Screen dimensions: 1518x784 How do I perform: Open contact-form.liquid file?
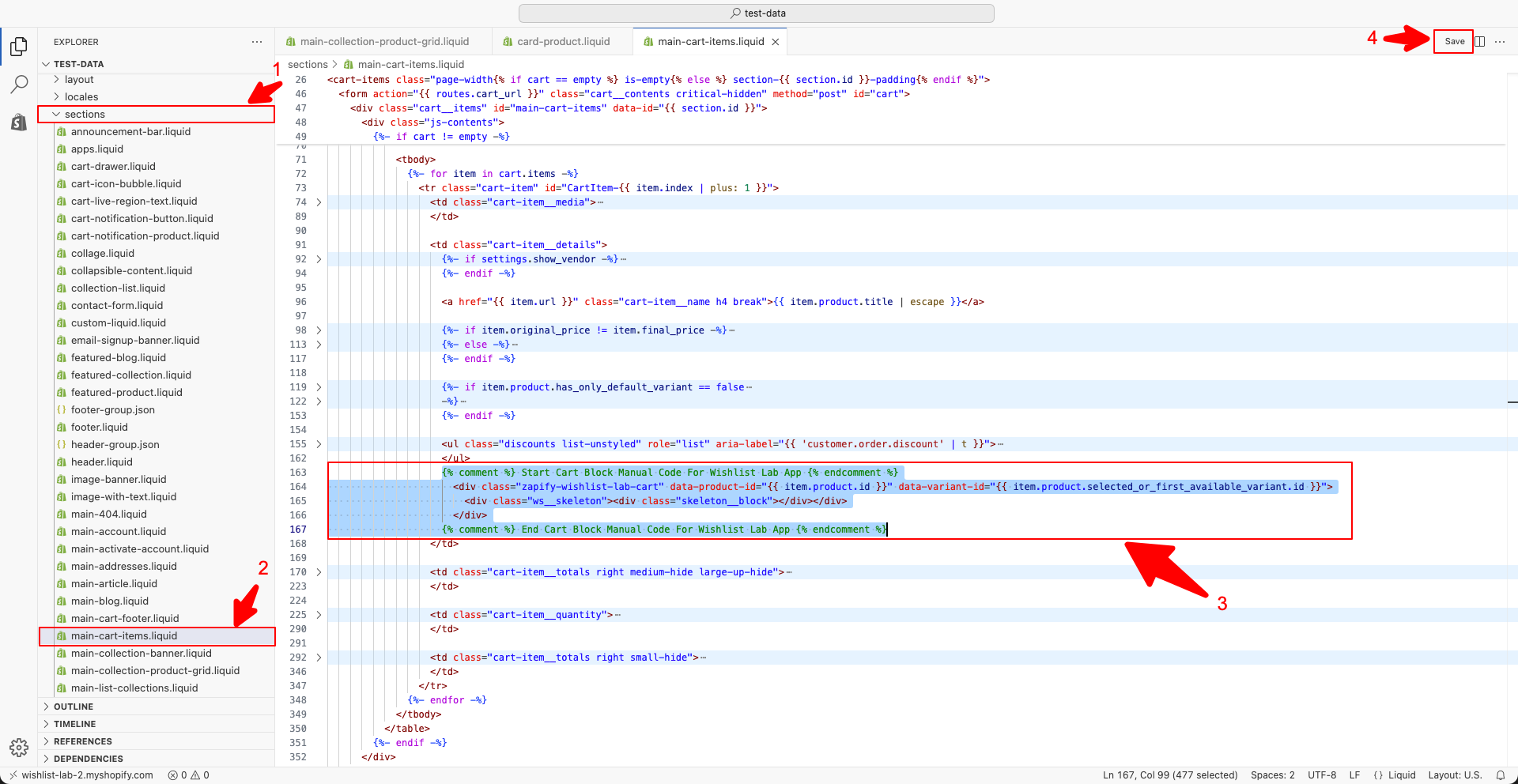click(x=117, y=306)
